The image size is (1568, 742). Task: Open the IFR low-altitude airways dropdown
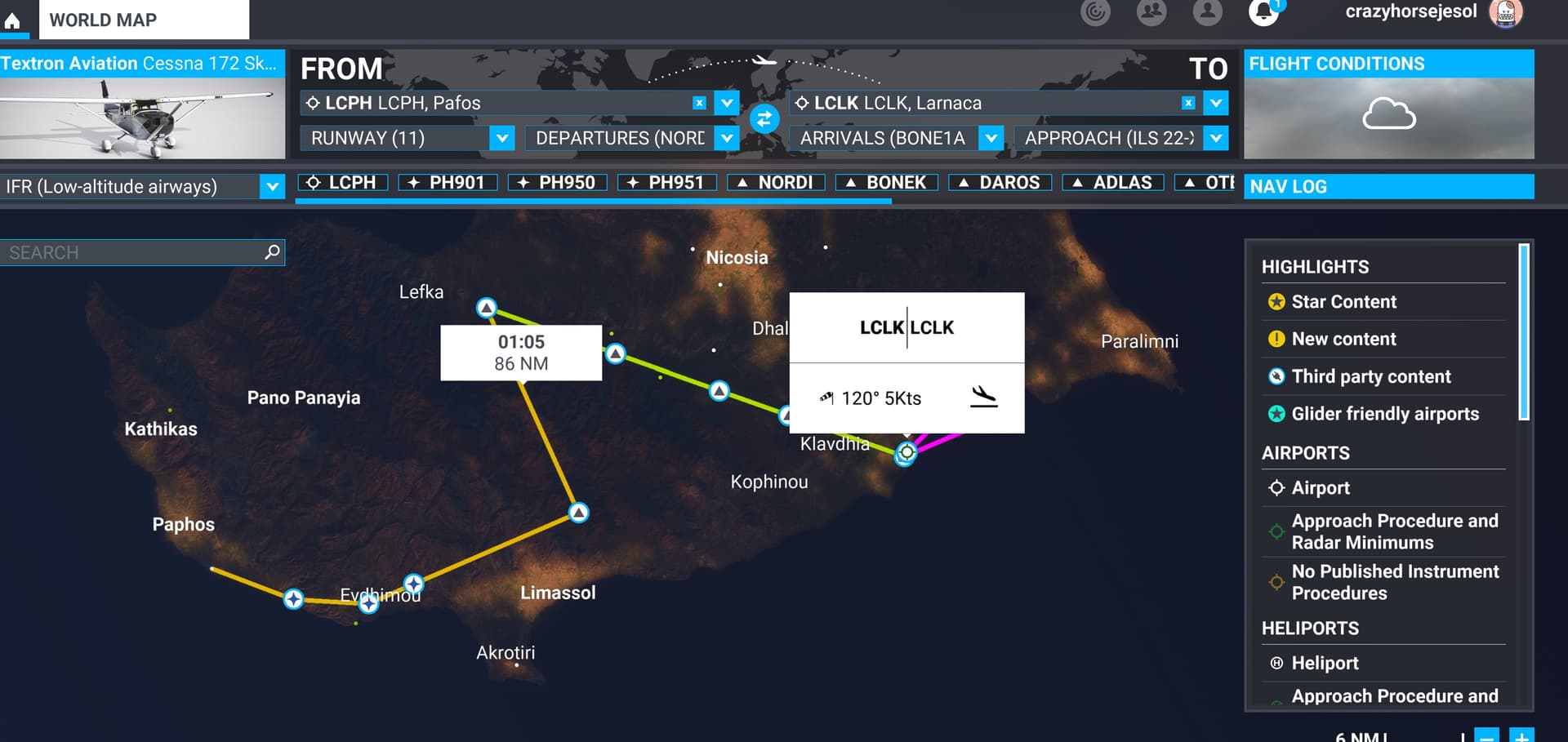[x=272, y=187]
